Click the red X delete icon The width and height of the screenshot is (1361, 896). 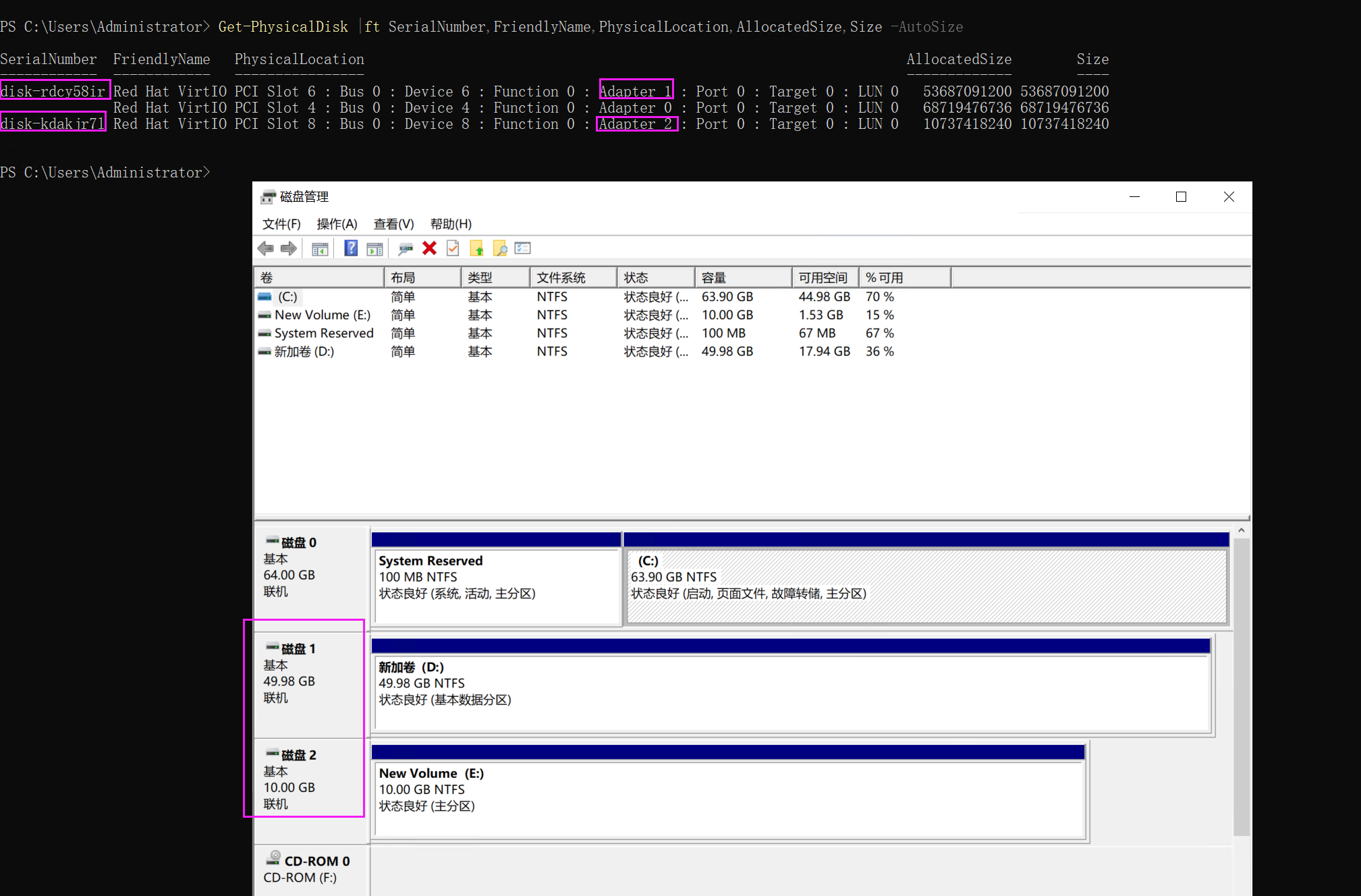click(x=429, y=248)
